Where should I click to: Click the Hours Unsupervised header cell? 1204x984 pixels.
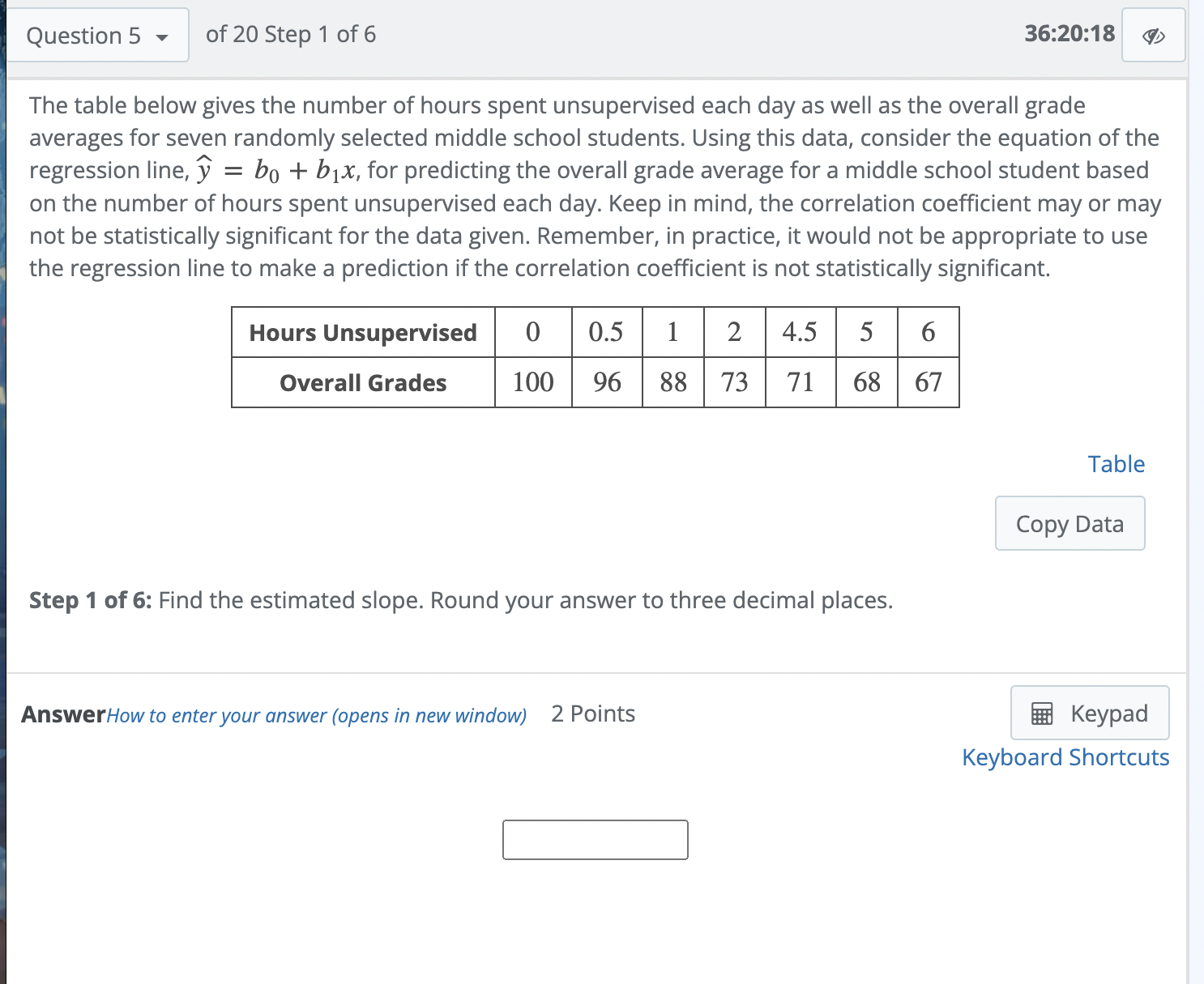coord(362,332)
